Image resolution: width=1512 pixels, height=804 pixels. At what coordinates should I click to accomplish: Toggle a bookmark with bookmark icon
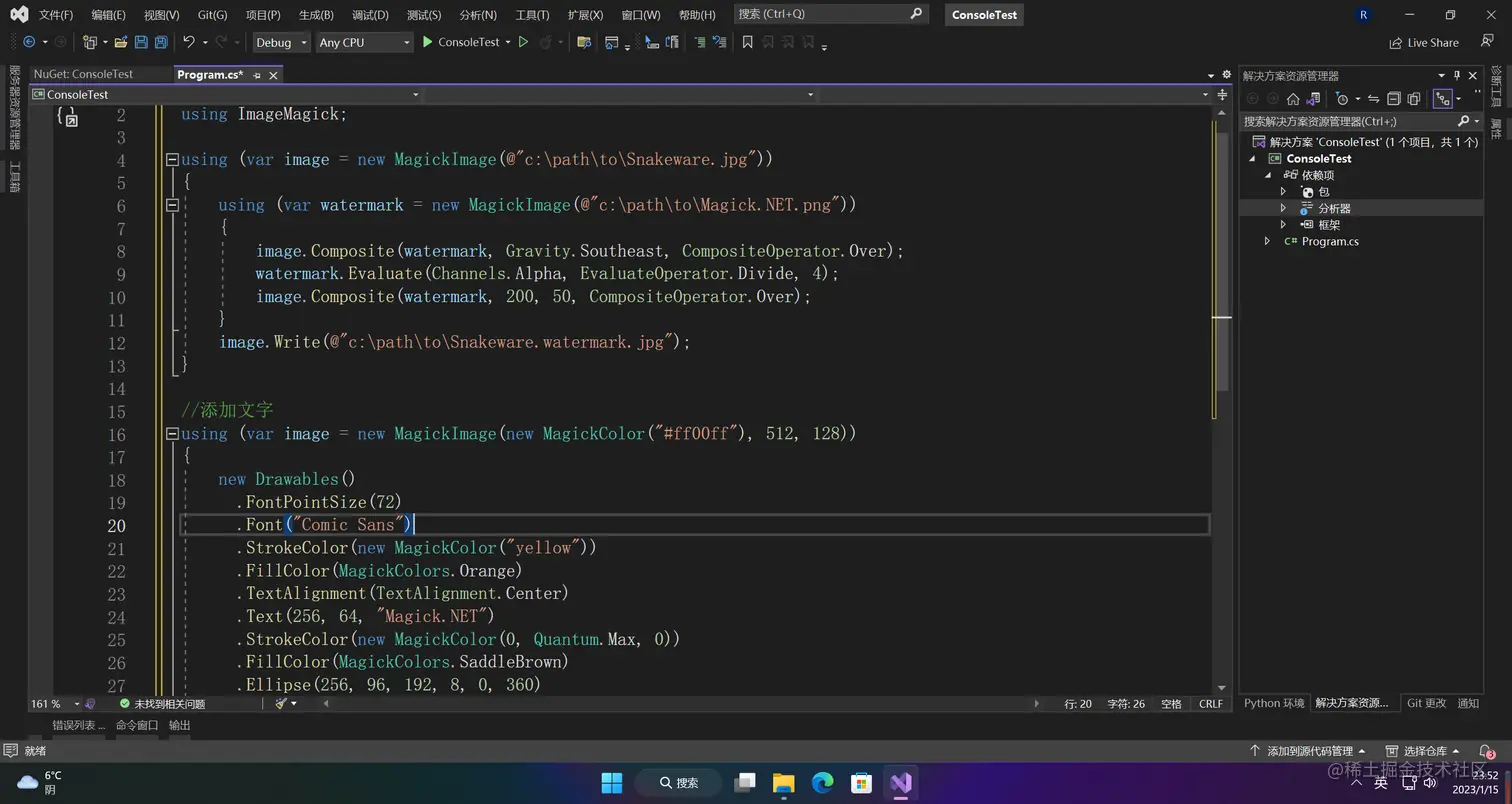click(x=747, y=42)
